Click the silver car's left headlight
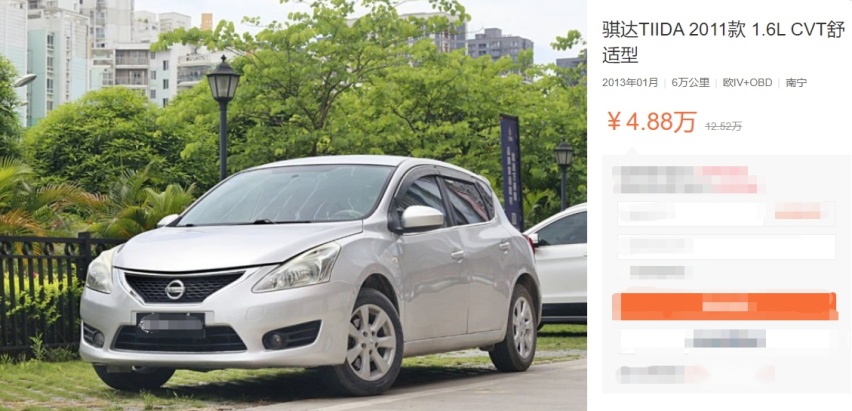The height and width of the screenshot is (411, 852). point(296,267)
